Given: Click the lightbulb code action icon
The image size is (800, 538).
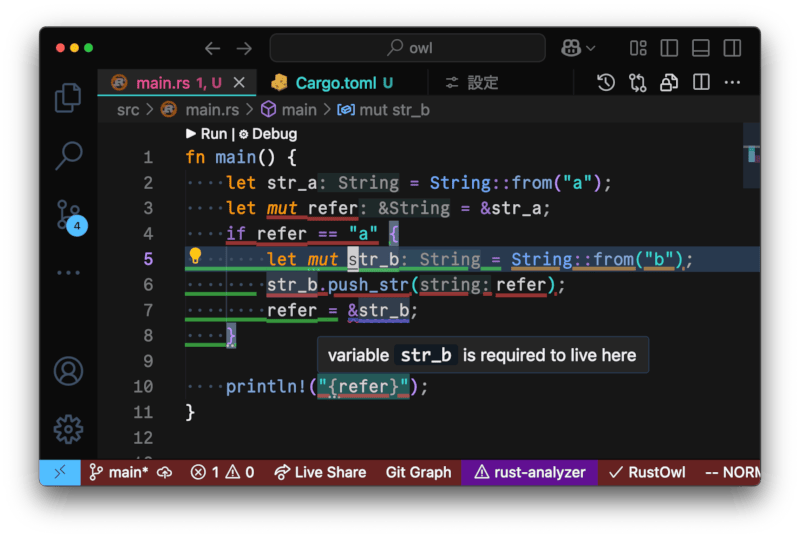Looking at the screenshot, I should coord(196,258).
